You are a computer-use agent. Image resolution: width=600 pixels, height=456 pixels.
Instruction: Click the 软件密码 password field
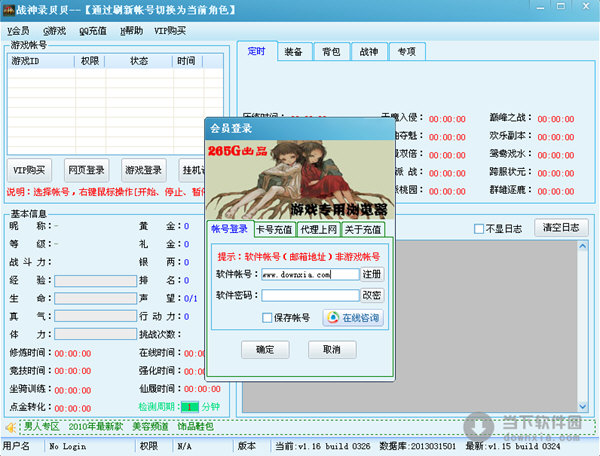pyautogui.click(x=310, y=295)
